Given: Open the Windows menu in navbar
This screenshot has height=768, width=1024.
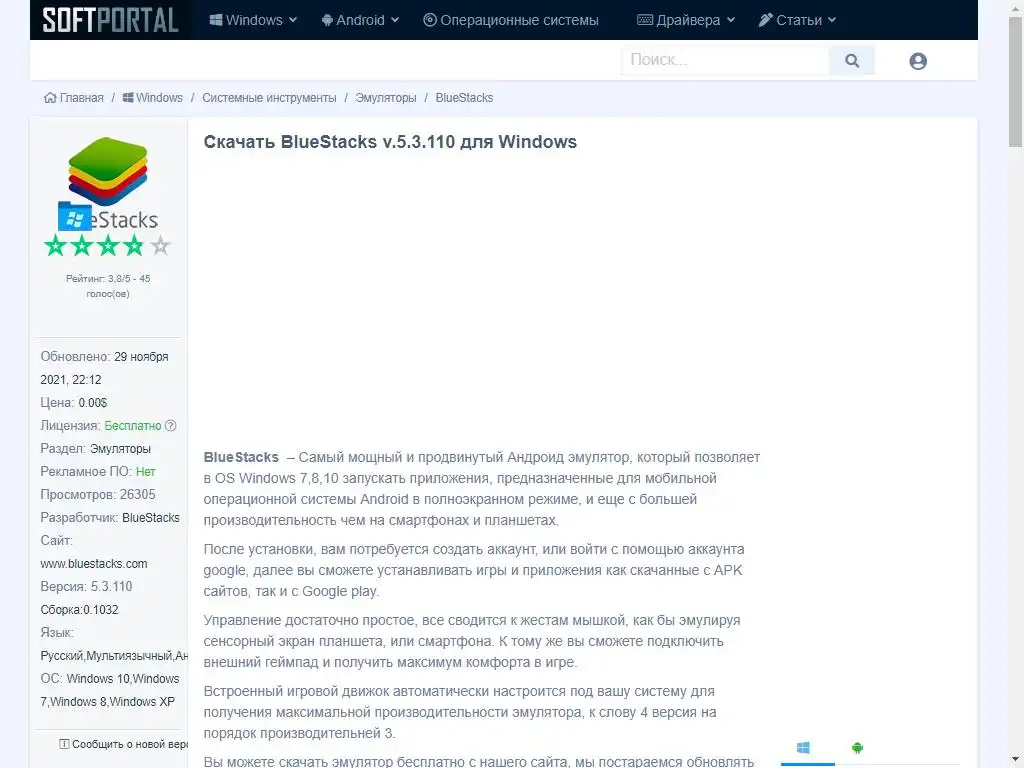Looking at the screenshot, I should (x=253, y=20).
